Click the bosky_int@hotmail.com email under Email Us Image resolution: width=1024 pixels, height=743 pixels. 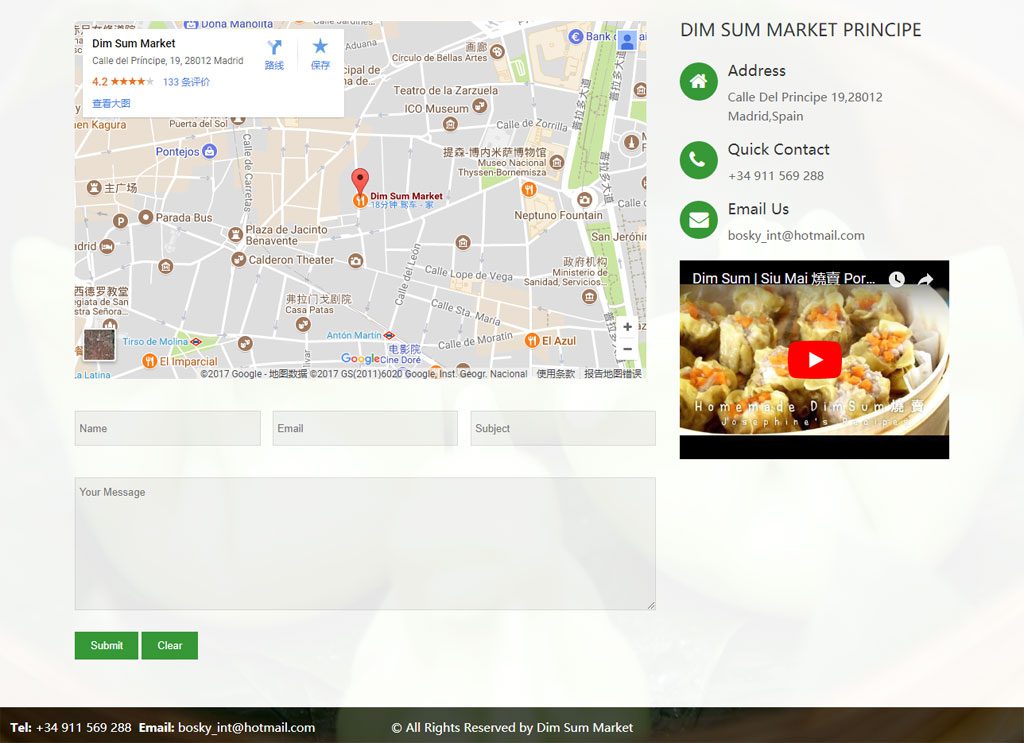(x=796, y=236)
